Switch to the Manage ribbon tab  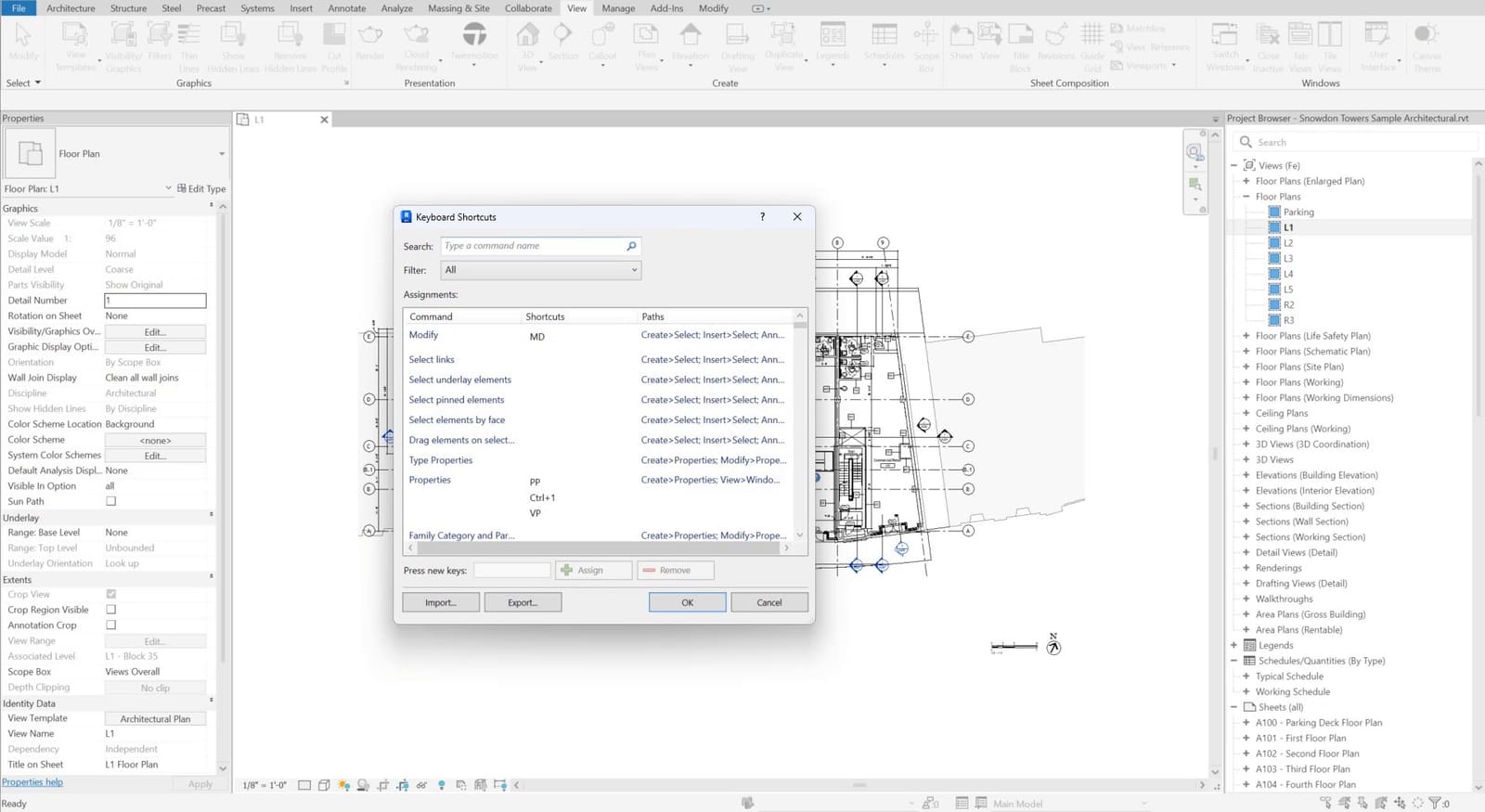click(x=618, y=8)
